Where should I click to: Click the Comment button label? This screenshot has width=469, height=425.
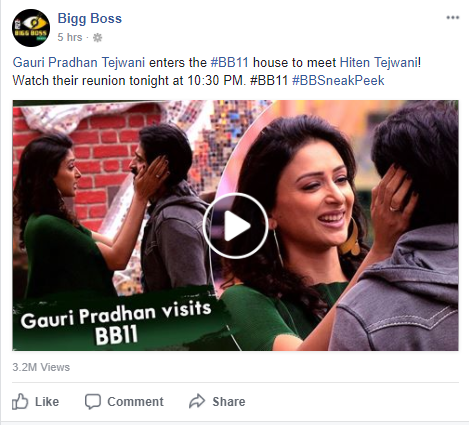pyautogui.click(x=135, y=402)
